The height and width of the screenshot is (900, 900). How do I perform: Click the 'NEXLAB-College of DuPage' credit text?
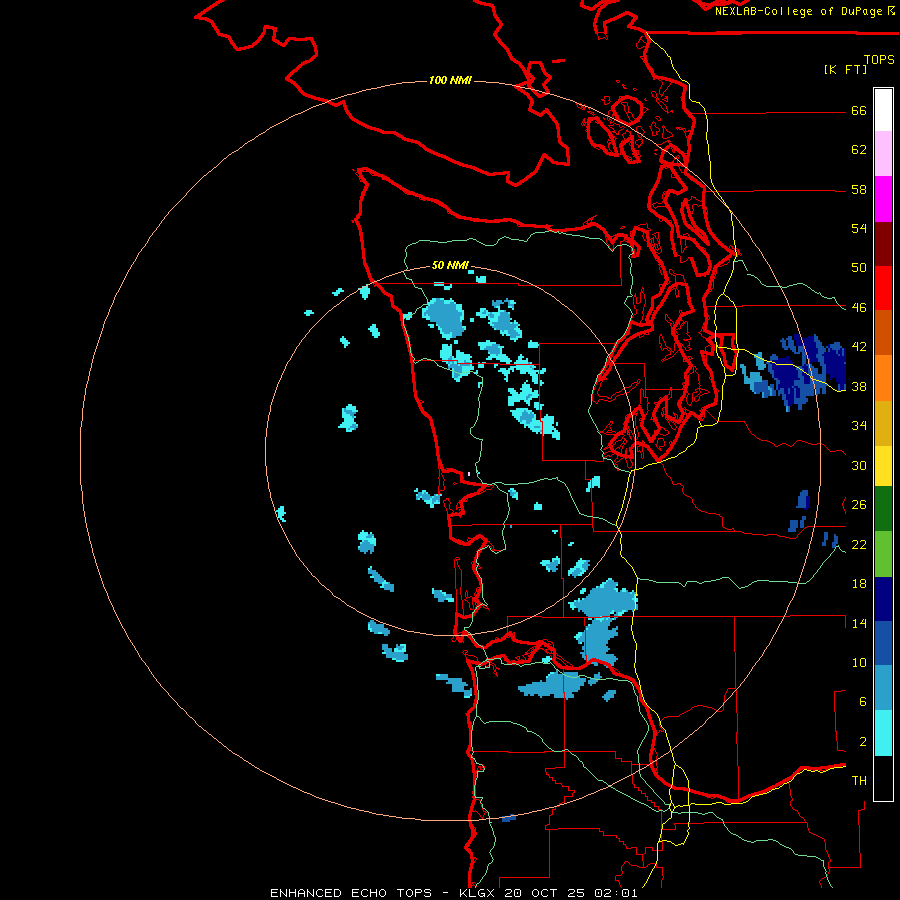(x=798, y=11)
